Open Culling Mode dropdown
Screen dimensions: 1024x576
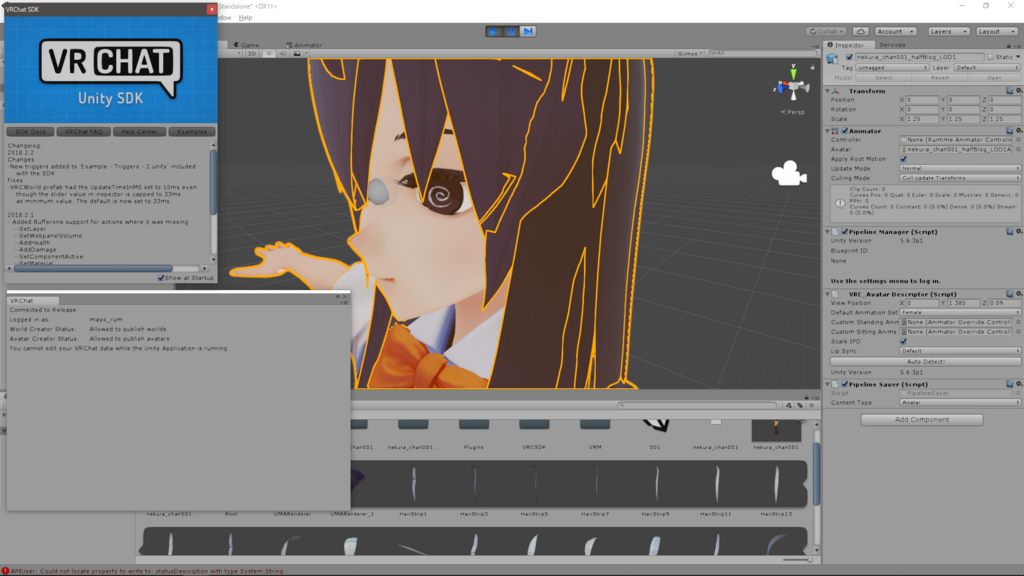point(959,178)
